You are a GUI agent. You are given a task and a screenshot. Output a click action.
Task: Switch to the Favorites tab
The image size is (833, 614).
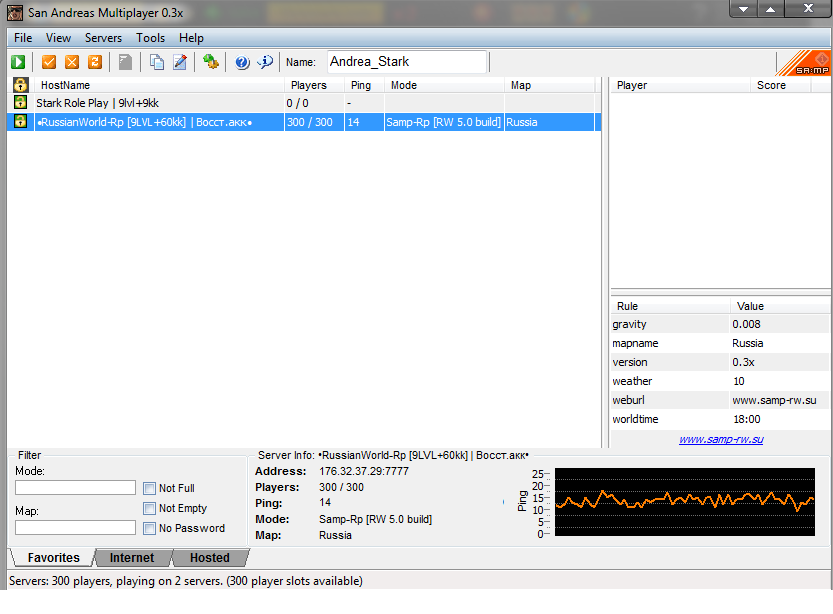coord(53,558)
